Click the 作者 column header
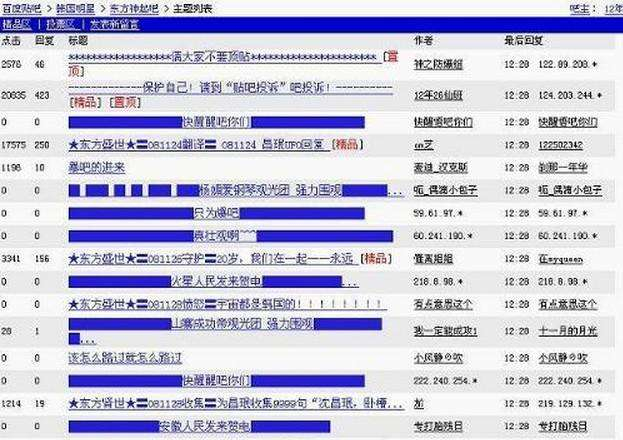Screen dimensions: 623x440 423,40
